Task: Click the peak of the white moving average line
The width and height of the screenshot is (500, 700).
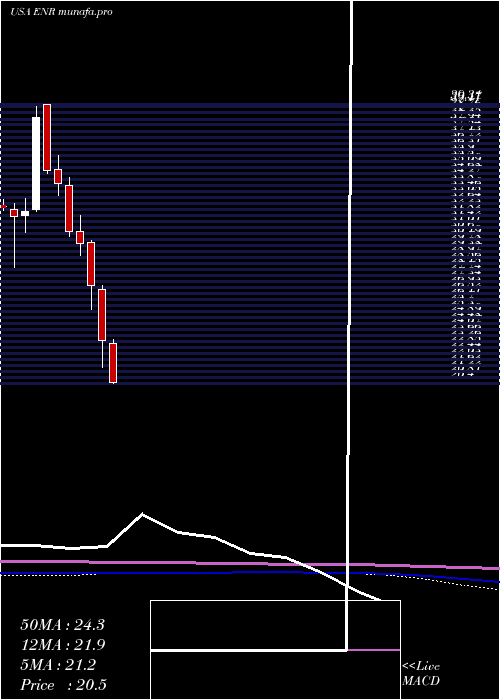Action: (142, 514)
